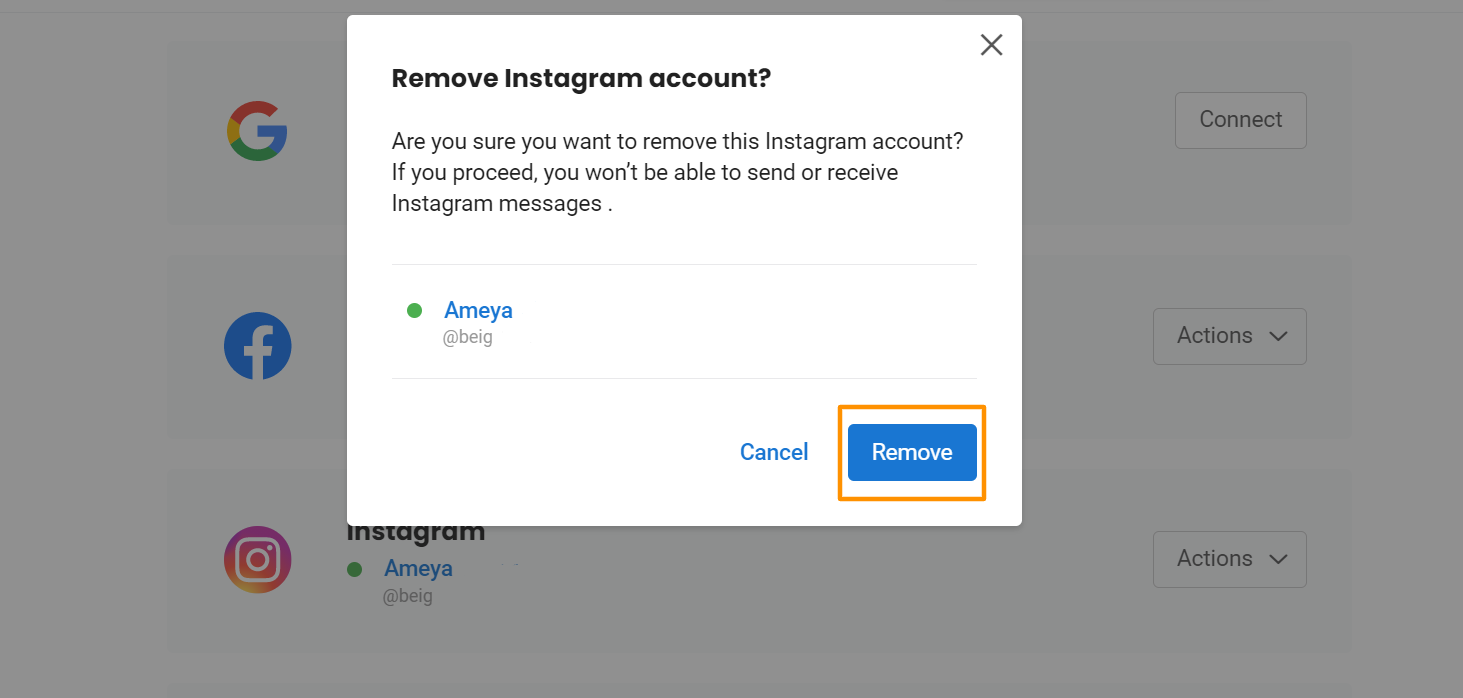Click the confirmation message text in dialog

pos(677,172)
